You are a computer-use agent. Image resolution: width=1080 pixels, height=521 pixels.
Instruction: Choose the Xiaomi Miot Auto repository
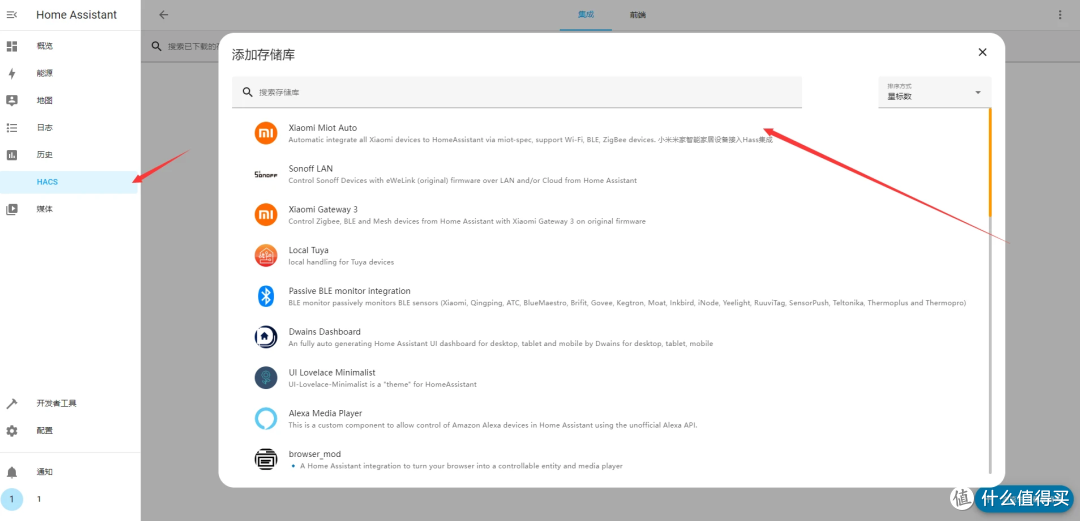tap(610, 133)
